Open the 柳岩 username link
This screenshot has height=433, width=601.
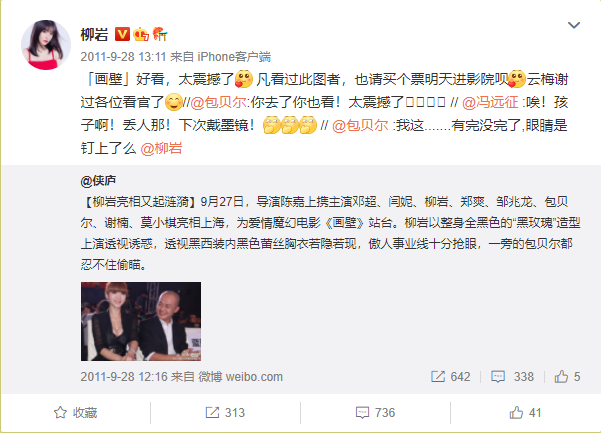94,34
